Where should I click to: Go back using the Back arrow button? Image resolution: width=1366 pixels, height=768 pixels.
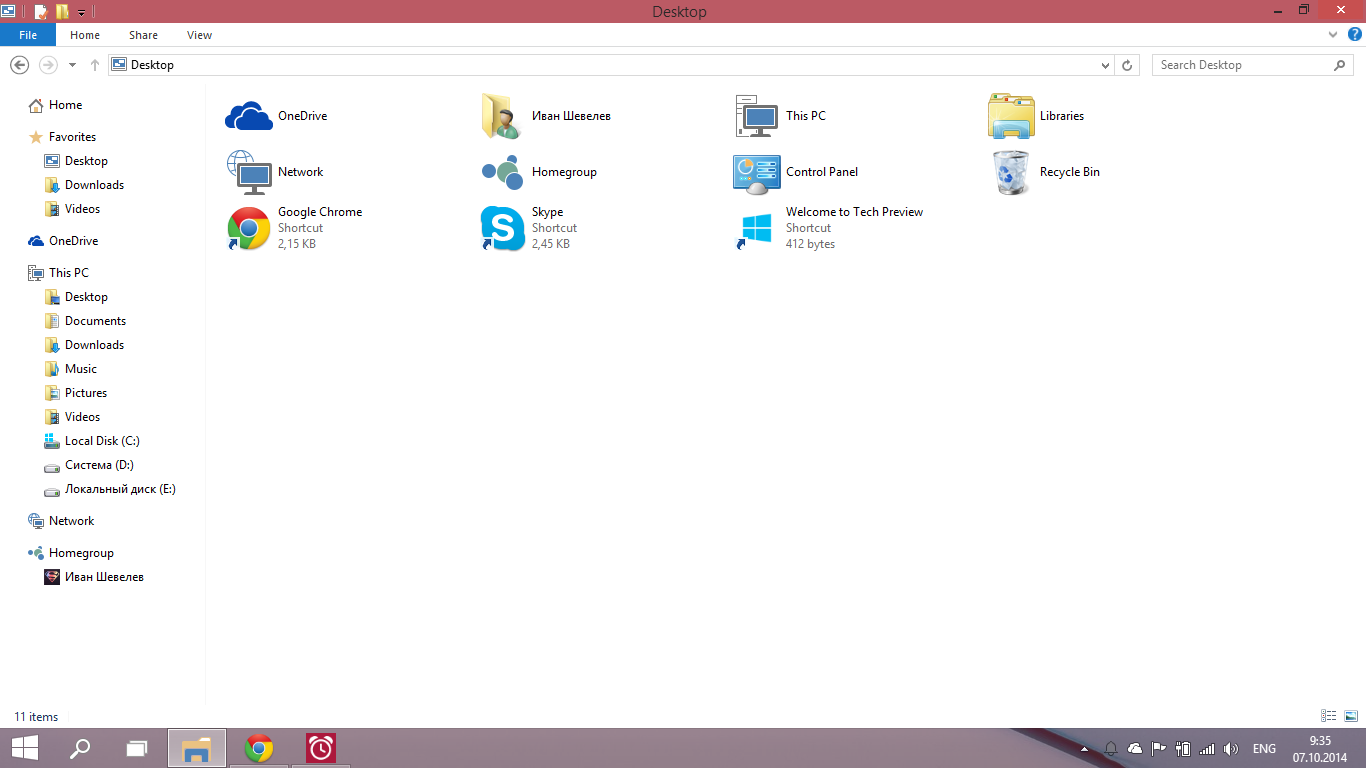point(19,65)
